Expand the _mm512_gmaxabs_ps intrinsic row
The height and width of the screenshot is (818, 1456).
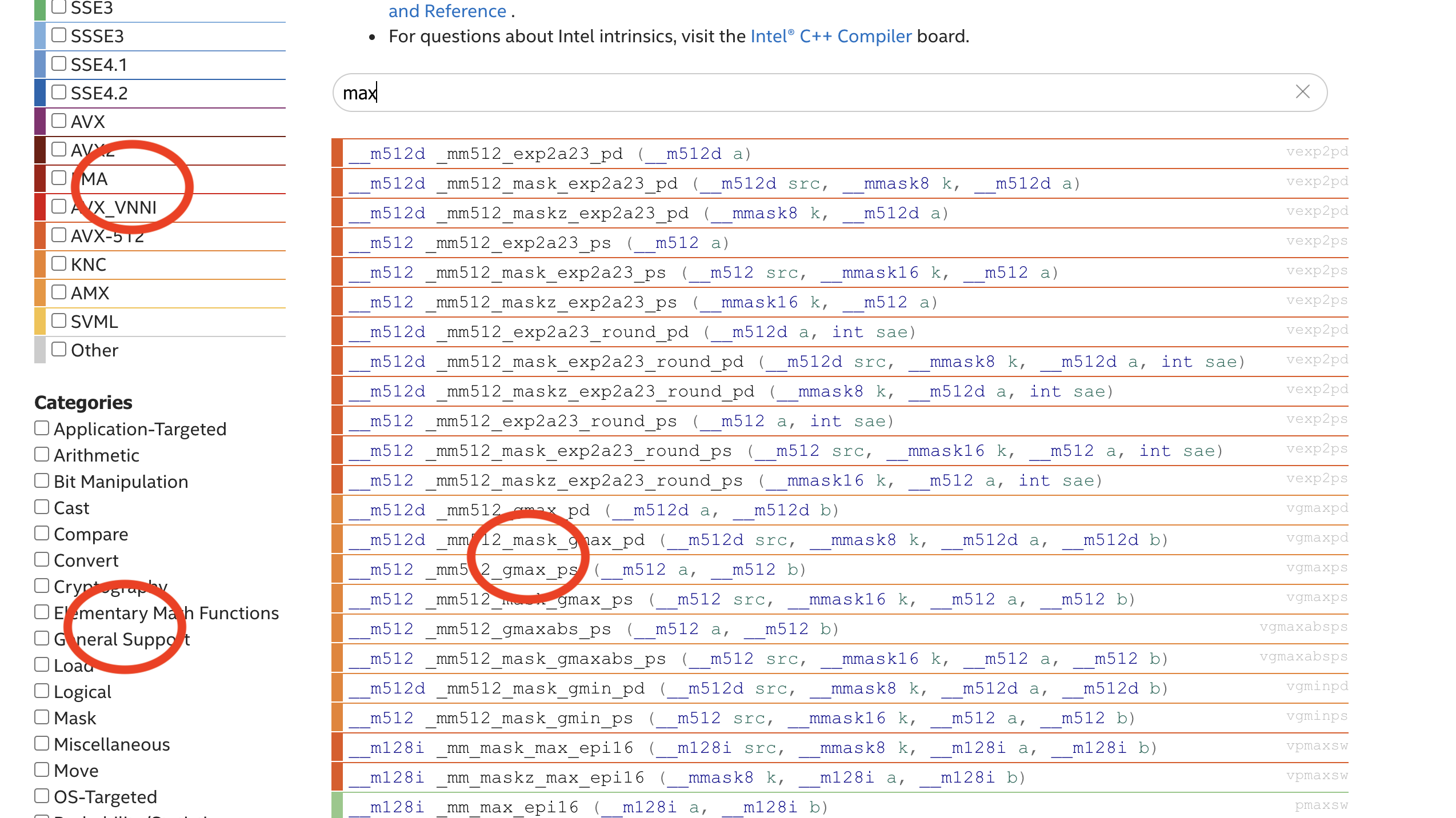[523, 629]
